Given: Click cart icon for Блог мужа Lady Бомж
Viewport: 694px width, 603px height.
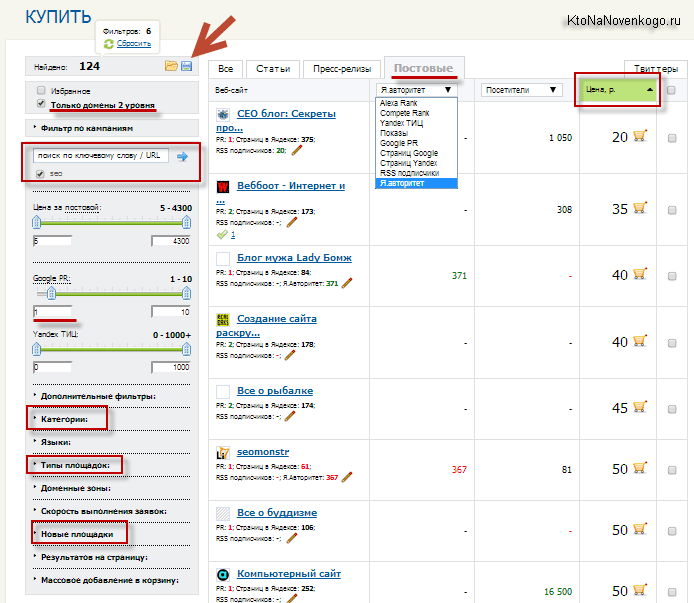Looking at the screenshot, I should click(x=640, y=274).
